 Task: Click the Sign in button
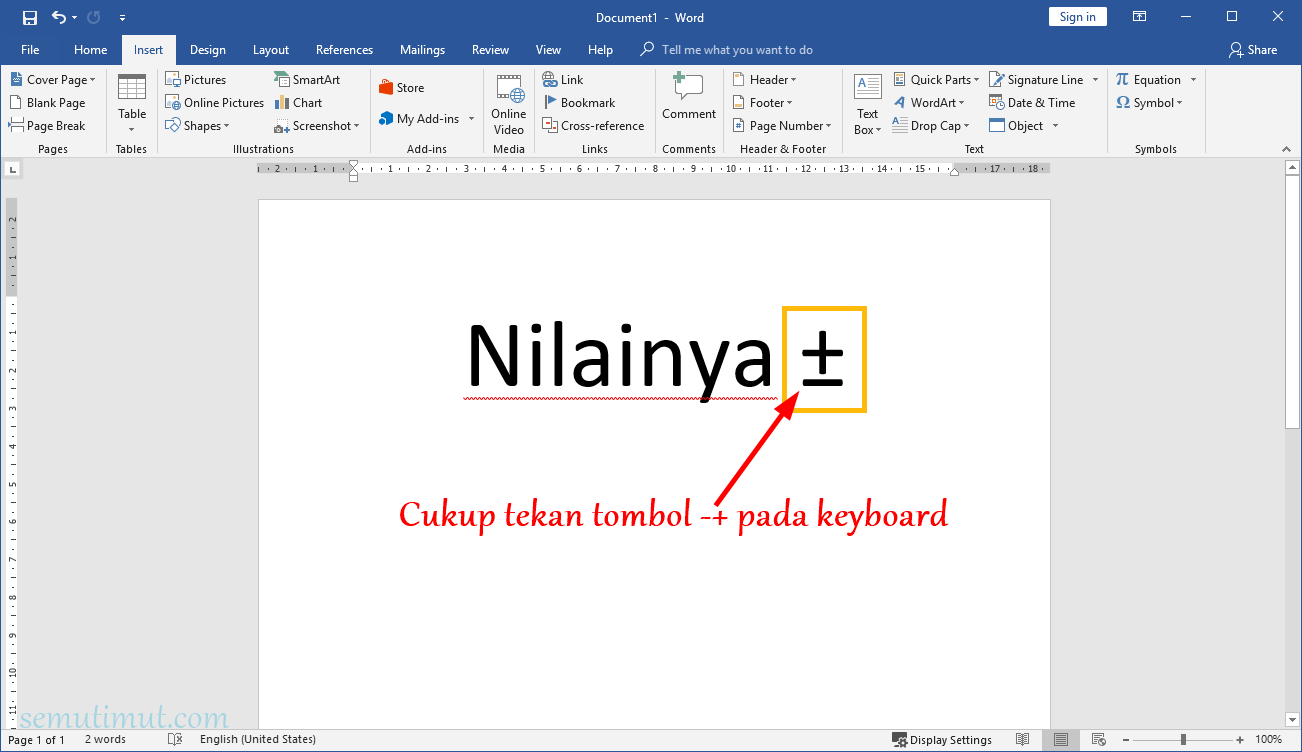coord(1077,16)
